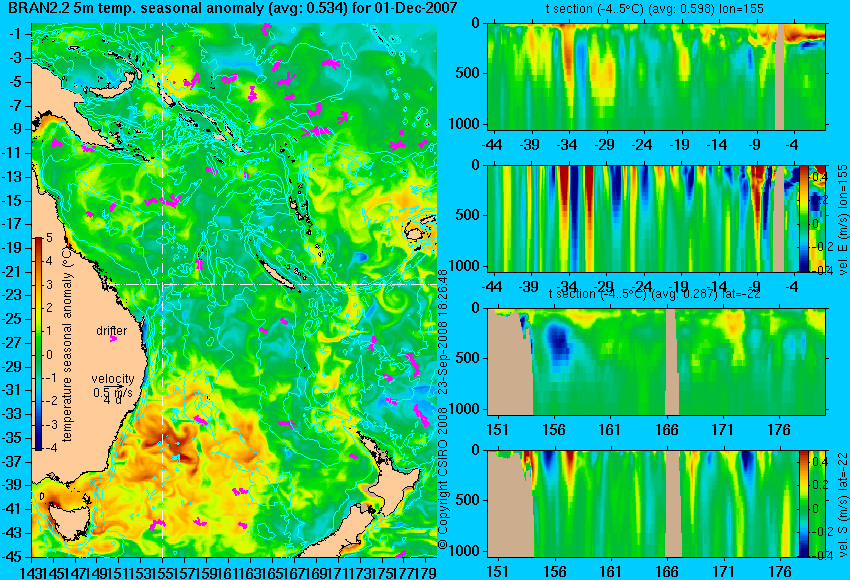Viewport: 850px width, 580px height.
Task: Open the temperature section plot at lon=155
Action: pos(656,76)
